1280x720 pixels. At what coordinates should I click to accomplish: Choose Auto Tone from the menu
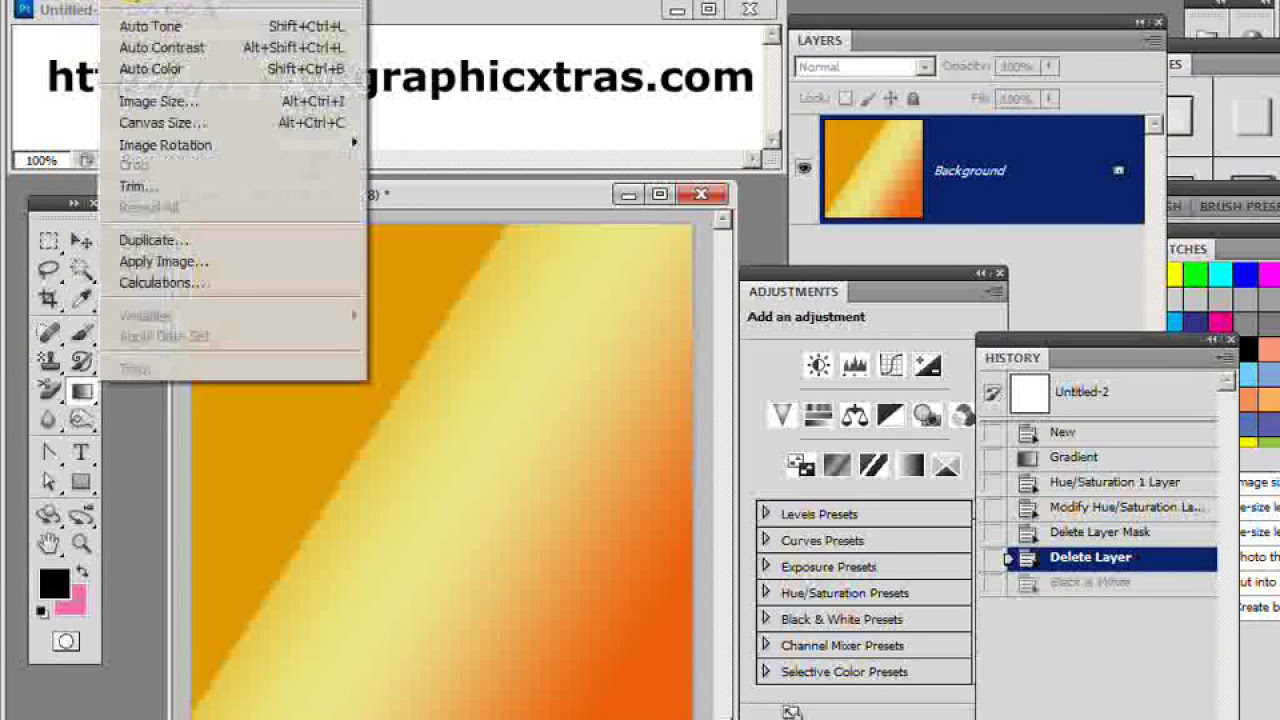[x=233, y=26]
